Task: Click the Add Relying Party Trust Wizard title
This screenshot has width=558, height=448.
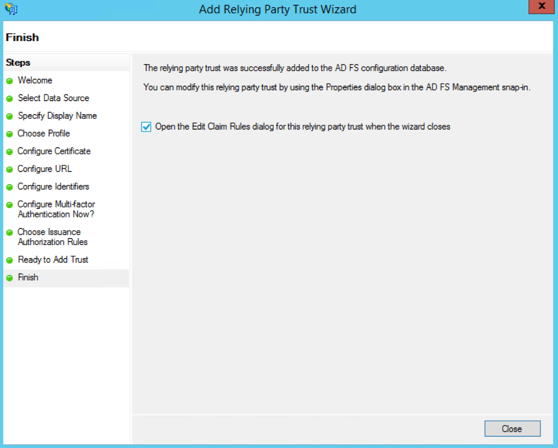Action: click(278, 9)
